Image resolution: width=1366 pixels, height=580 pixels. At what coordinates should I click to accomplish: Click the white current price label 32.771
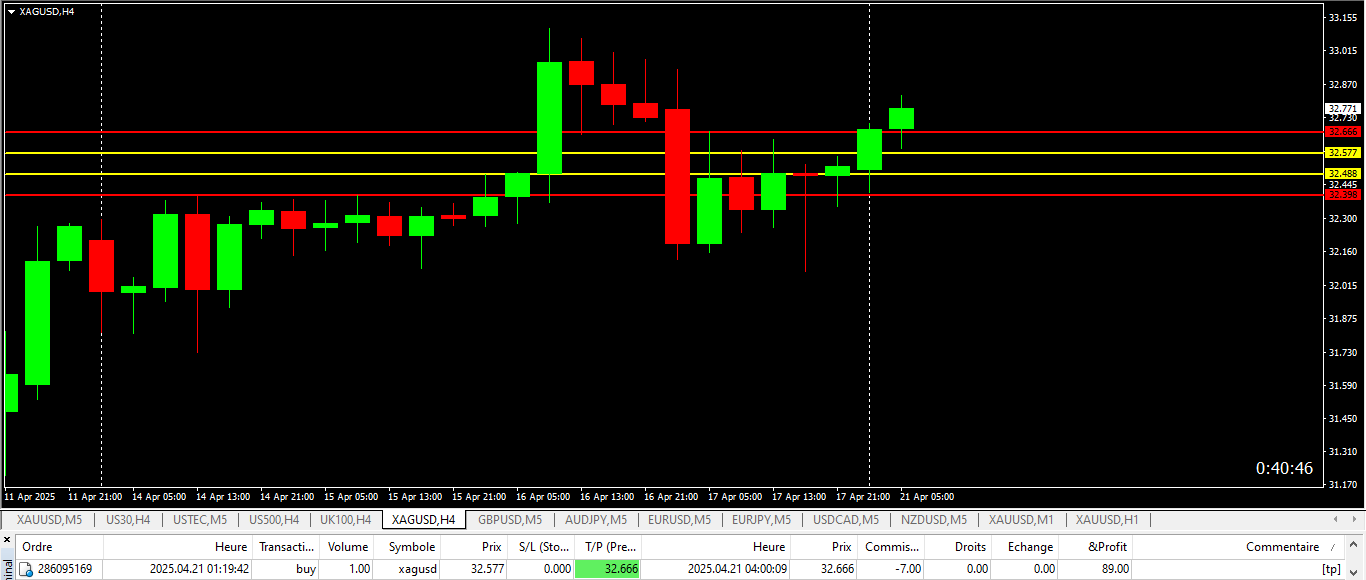(x=1343, y=109)
